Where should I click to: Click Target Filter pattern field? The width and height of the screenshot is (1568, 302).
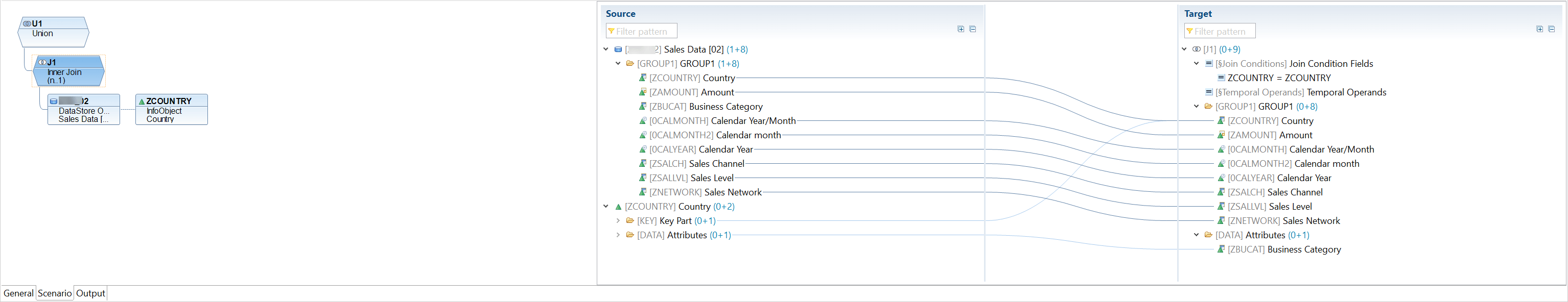[x=1220, y=31]
